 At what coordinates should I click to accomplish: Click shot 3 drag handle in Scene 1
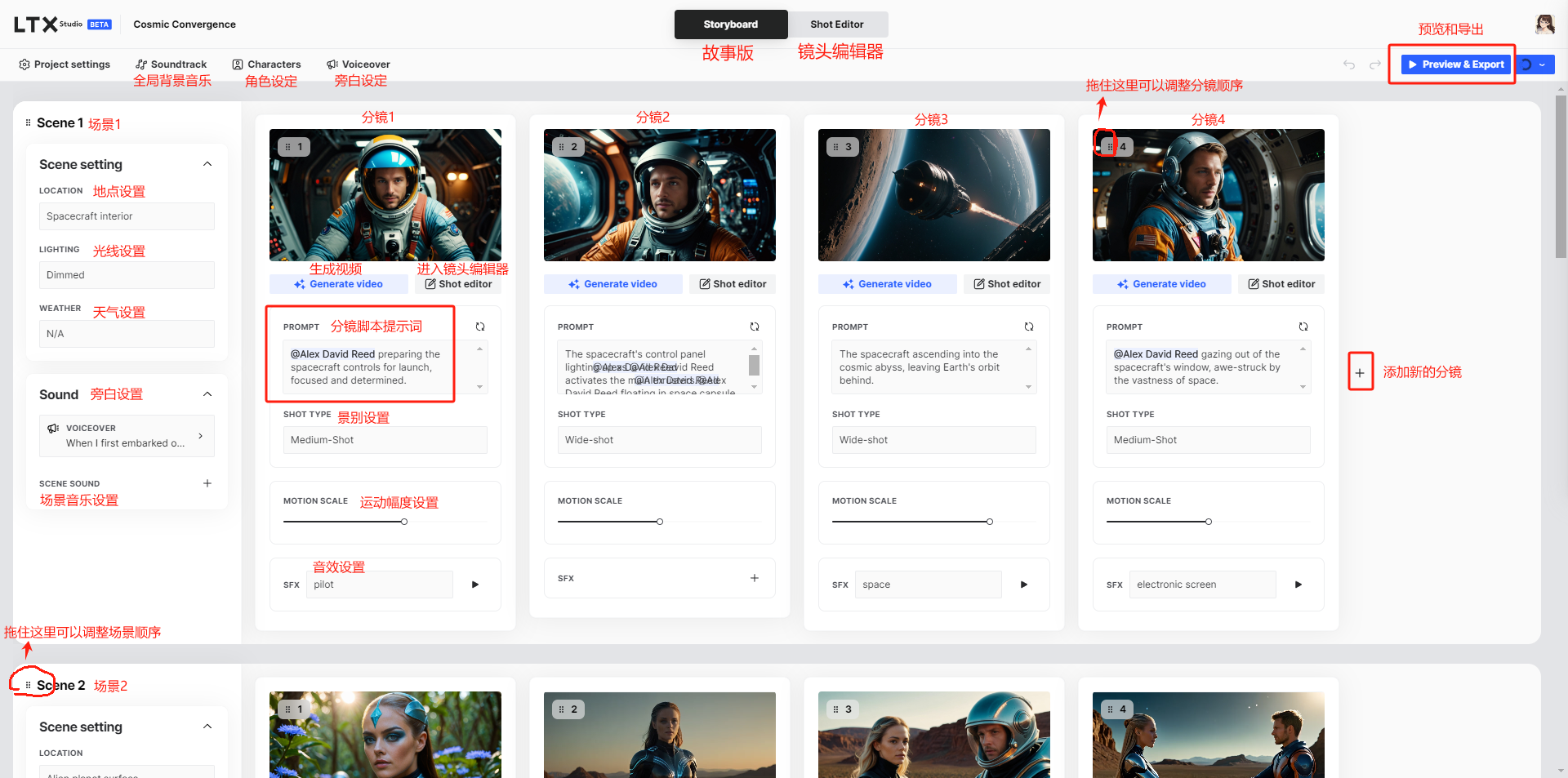(x=835, y=147)
